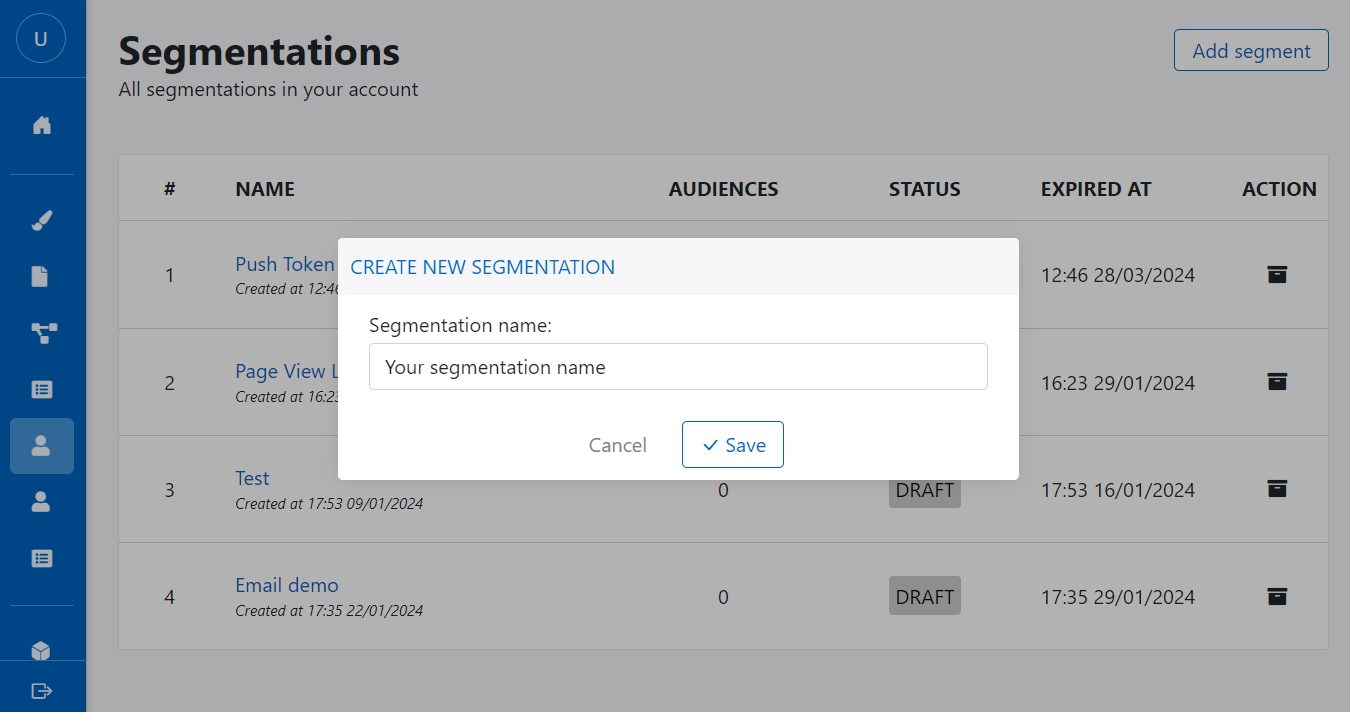Open the Home icon in the sidebar
This screenshot has height=712, width=1350.
41,124
